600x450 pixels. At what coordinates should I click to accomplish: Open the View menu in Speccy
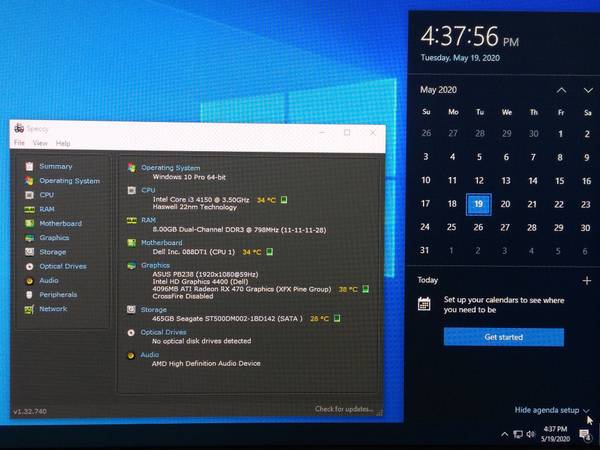pos(40,144)
